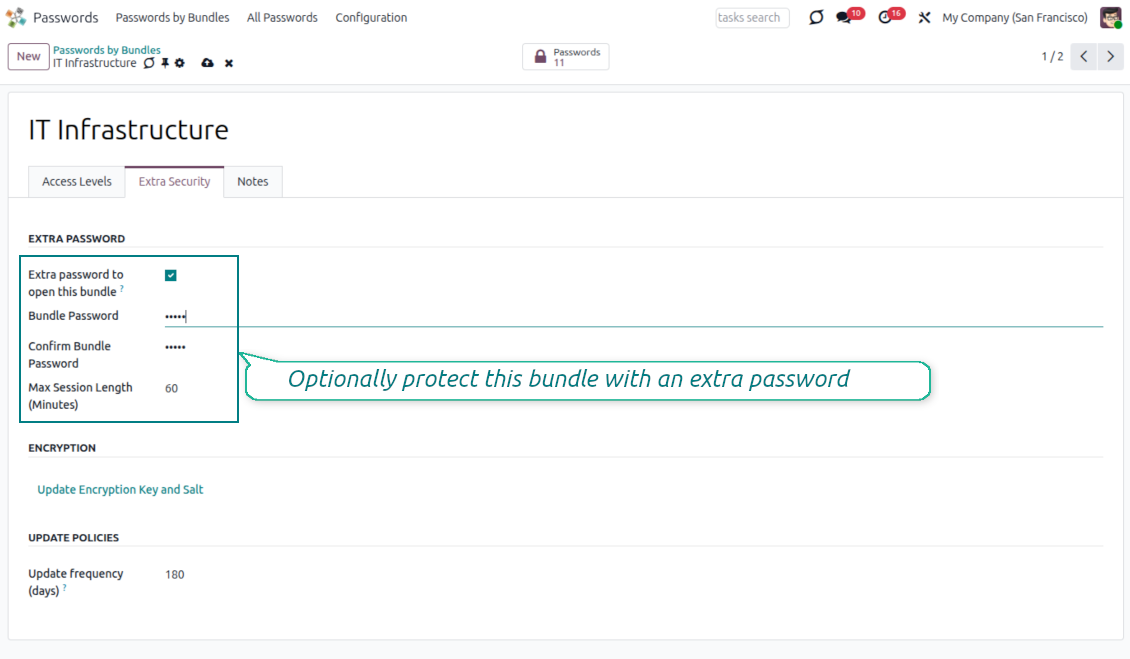Go to the next record arrow
The height and width of the screenshot is (659, 1130).
[x=1111, y=57]
